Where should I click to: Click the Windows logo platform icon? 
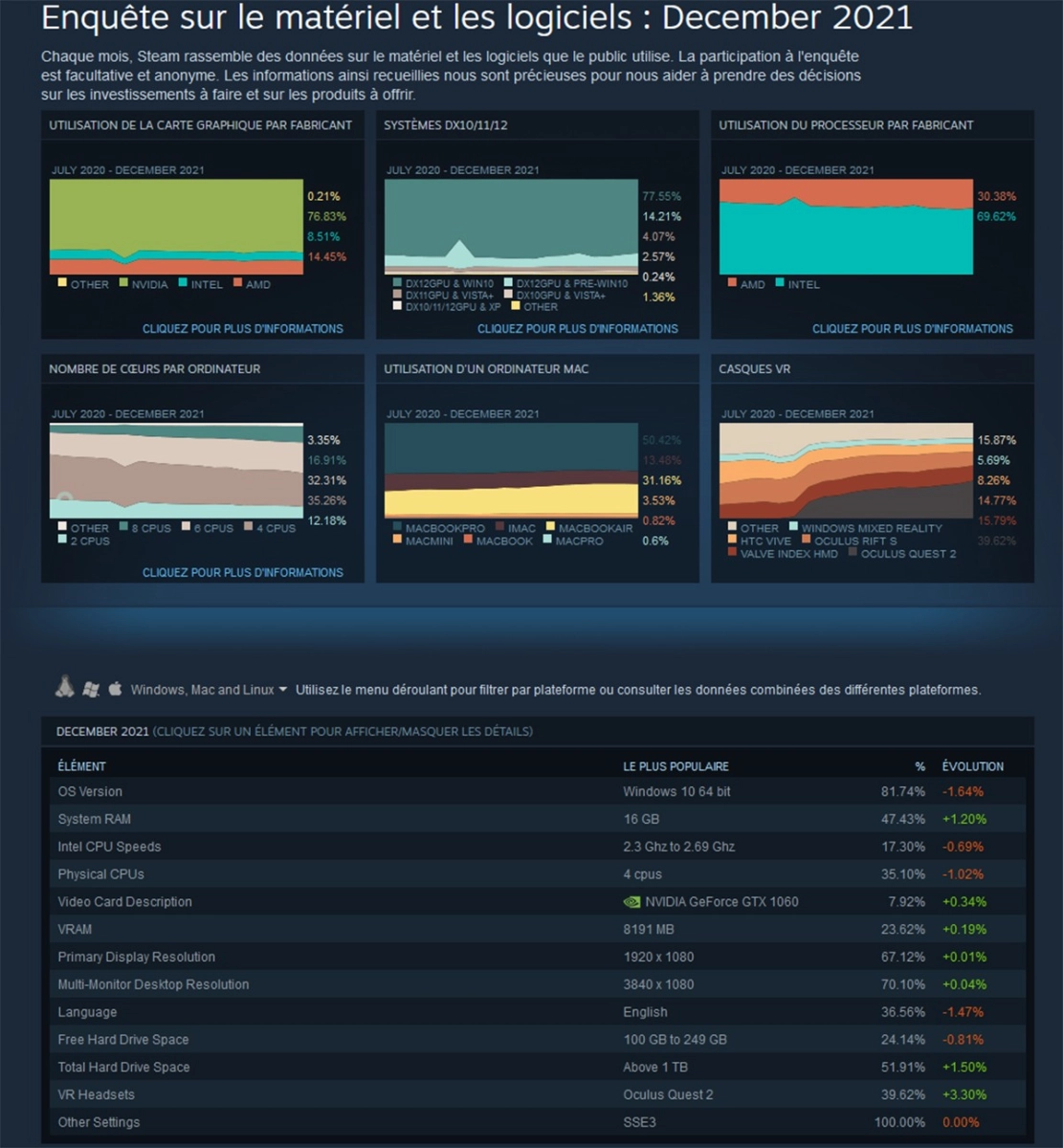click(x=92, y=689)
